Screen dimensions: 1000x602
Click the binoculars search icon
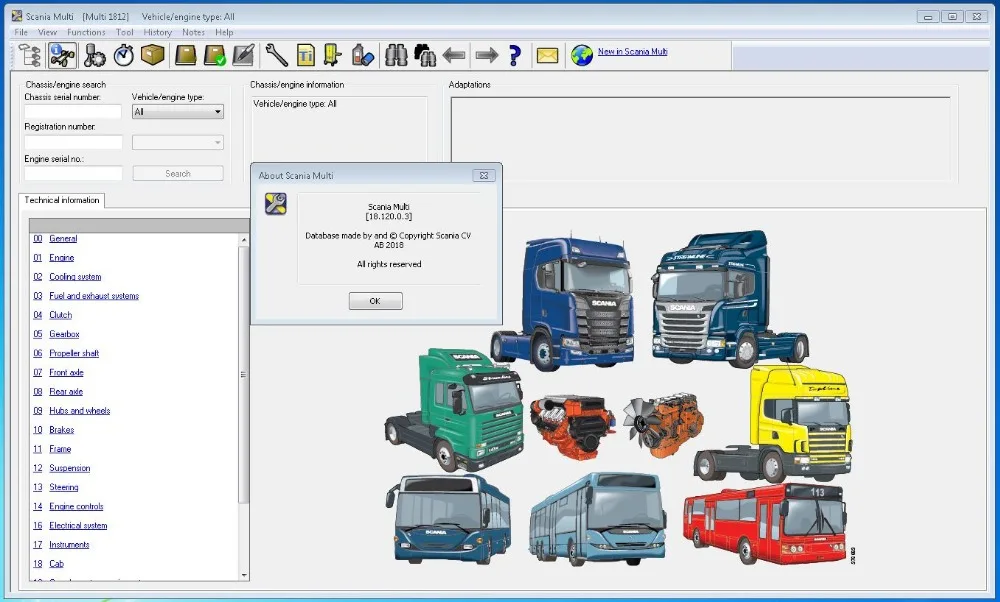397,55
